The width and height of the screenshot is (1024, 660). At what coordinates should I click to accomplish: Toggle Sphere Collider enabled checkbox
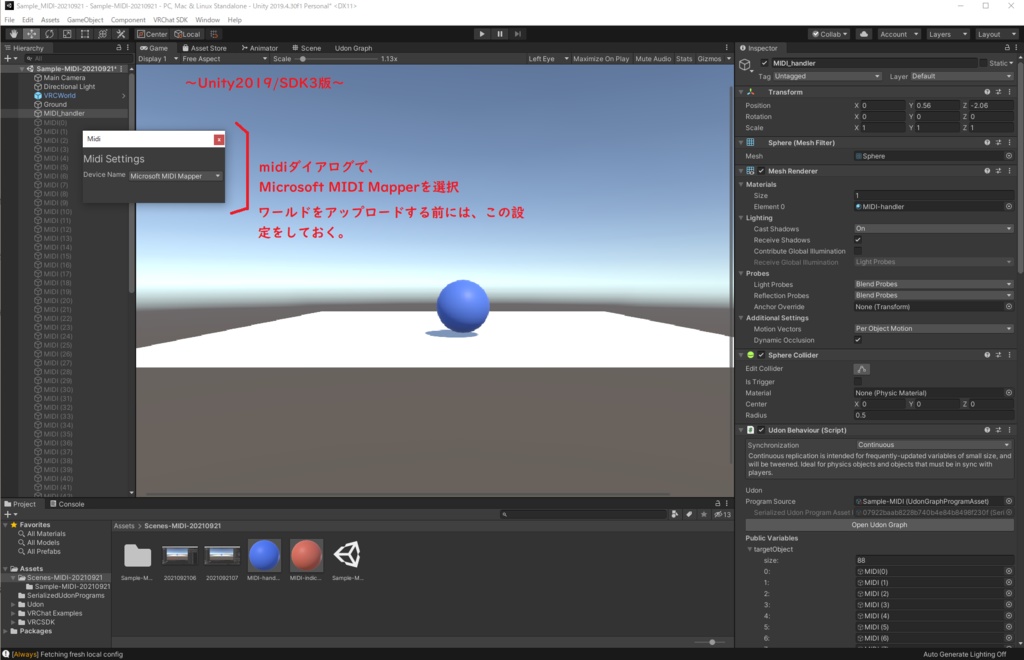point(761,355)
